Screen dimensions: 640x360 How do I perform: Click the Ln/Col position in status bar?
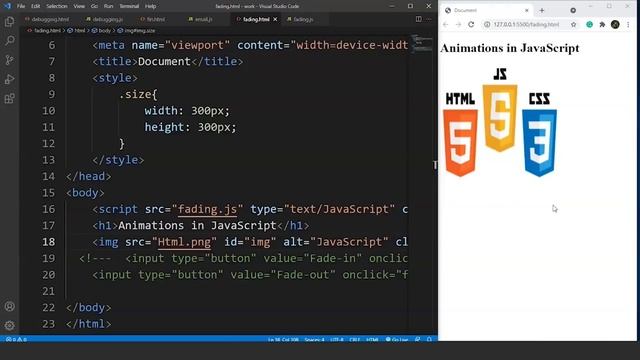(283, 340)
